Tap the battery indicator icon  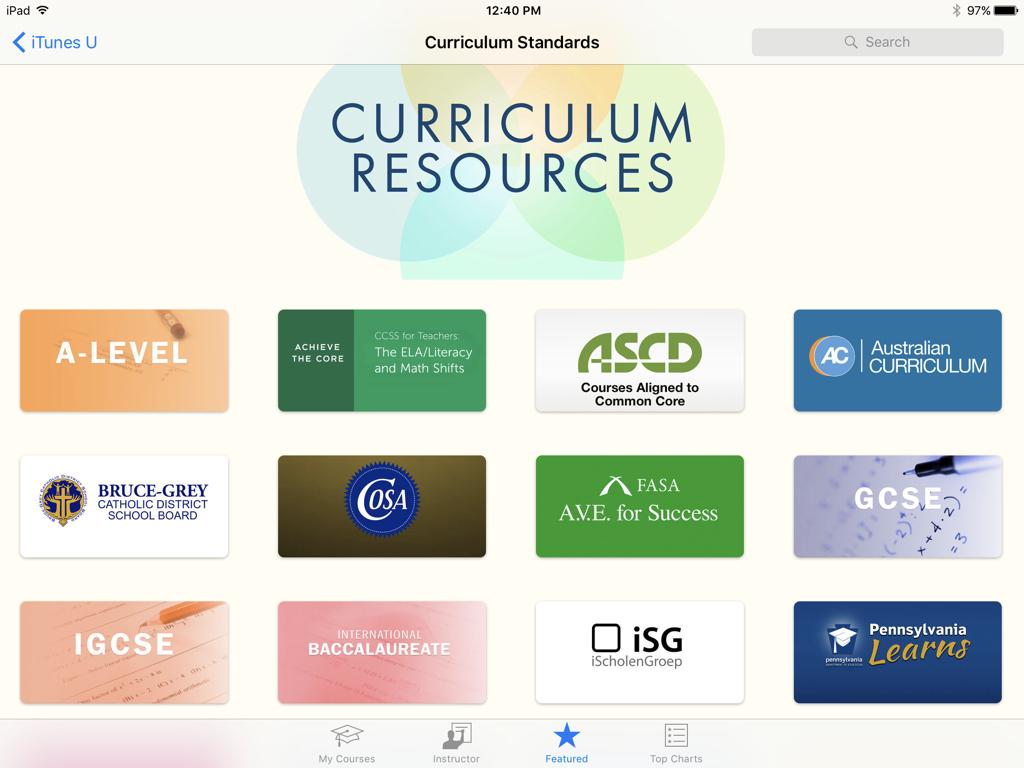point(1006,10)
